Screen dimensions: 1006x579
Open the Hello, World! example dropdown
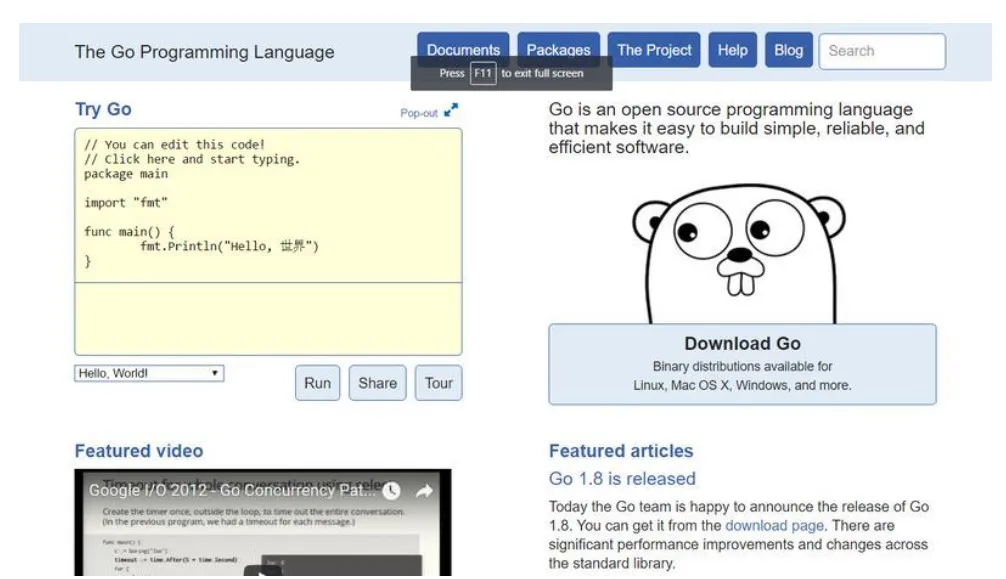pyautogui.click(x=149, y=374)
